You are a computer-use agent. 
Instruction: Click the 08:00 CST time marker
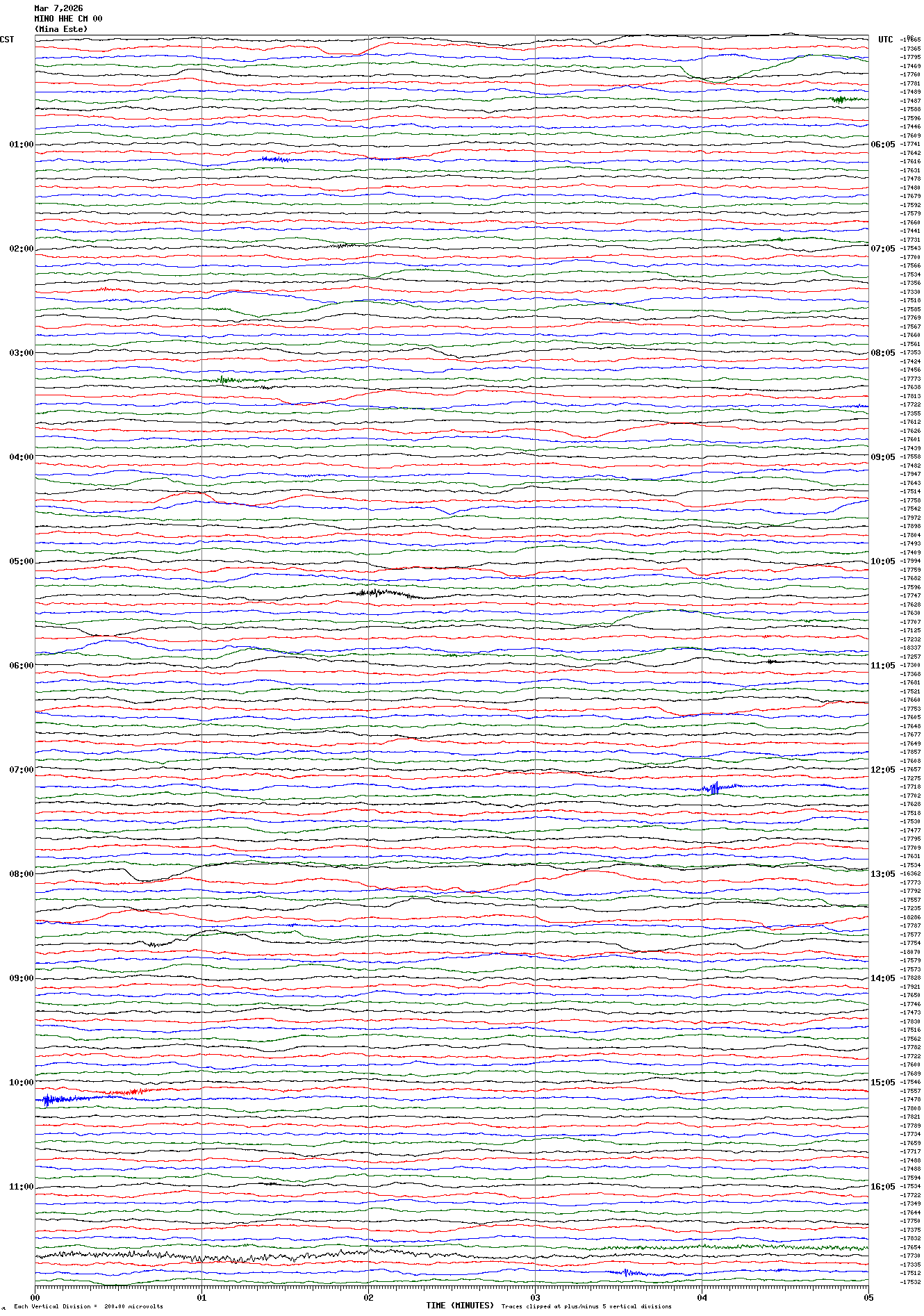(x=21, y=874)
